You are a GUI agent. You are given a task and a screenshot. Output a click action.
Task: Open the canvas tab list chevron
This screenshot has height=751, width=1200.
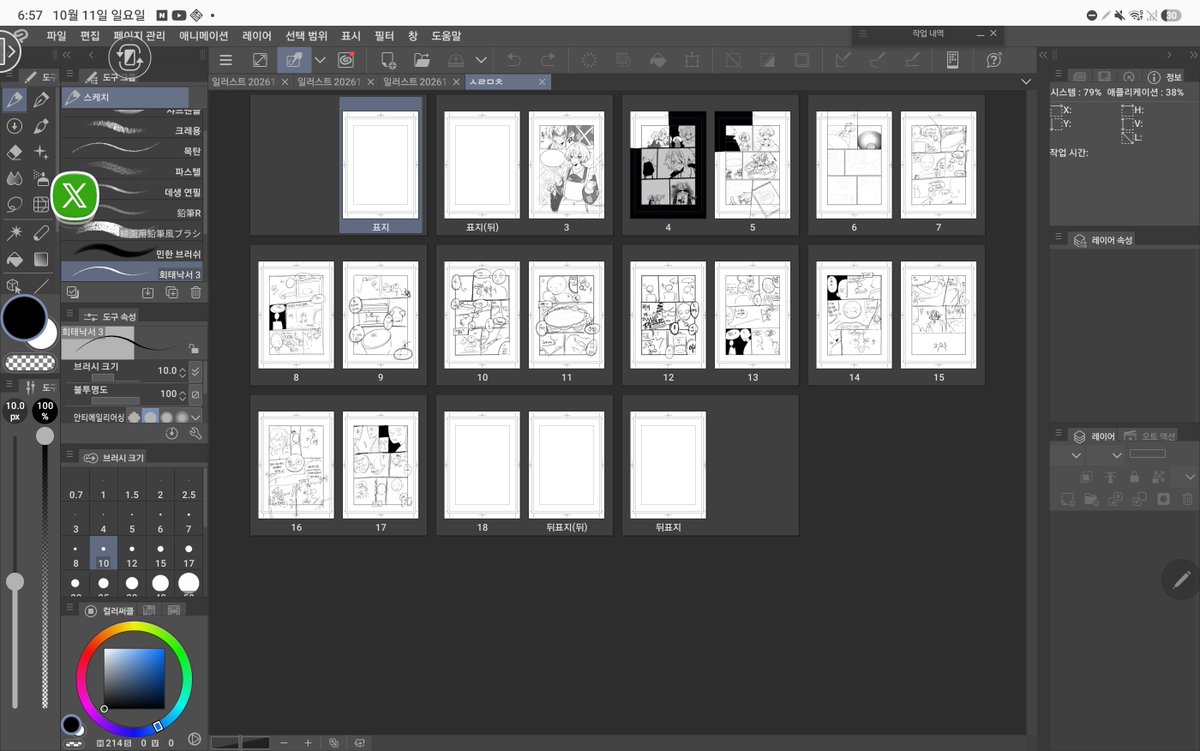pyautogui.click(x=1026, y=82)
